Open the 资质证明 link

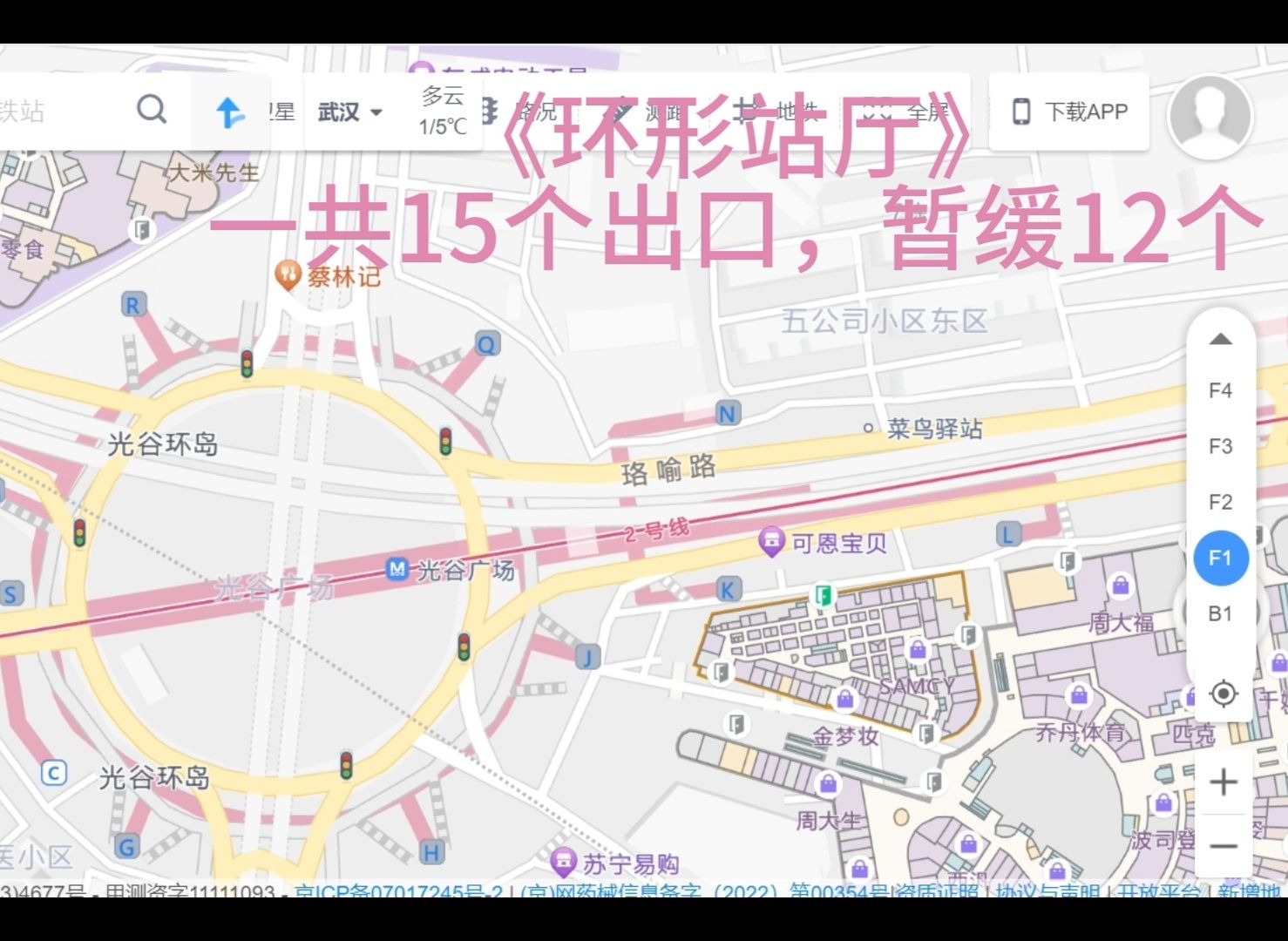[x=935, y=893]
